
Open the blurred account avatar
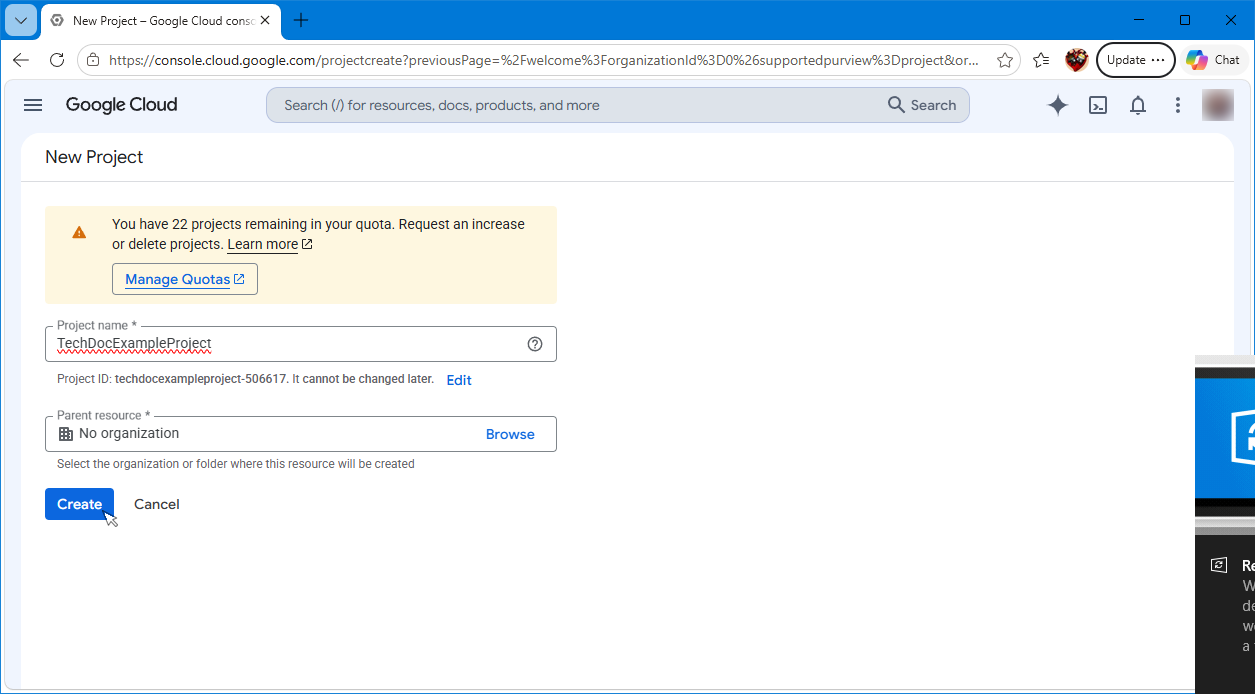point(1217,105)
